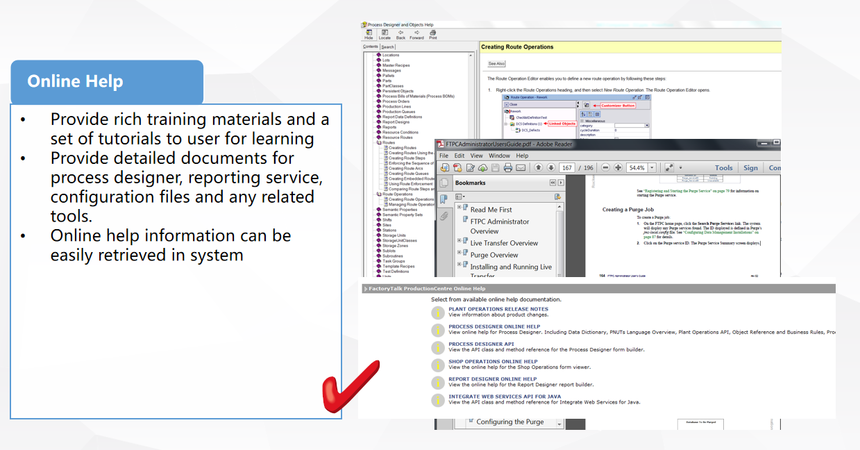
Task: Click the Locate icon in the help toolbar
Action: [384, 35]
